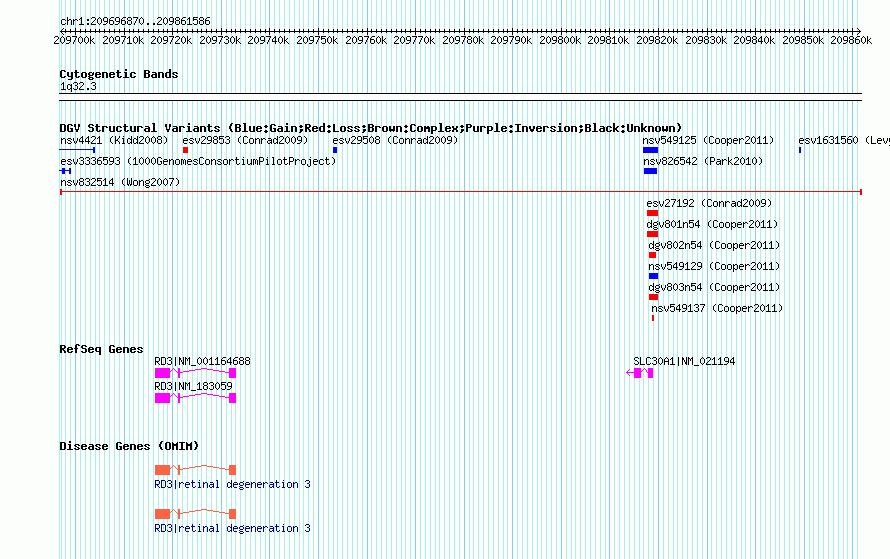Click the chr1:209696870..209861586 coordinate label
This screenshot has width=890, height=559.
point(135,21)
